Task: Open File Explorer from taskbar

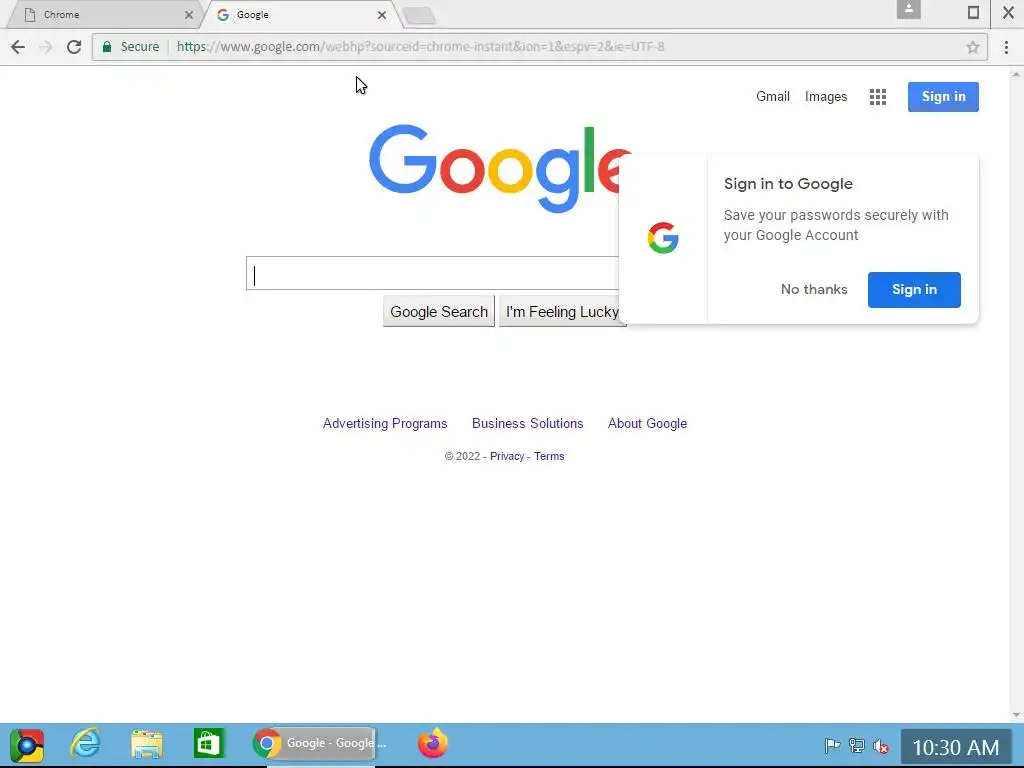Action: [147, 744]
